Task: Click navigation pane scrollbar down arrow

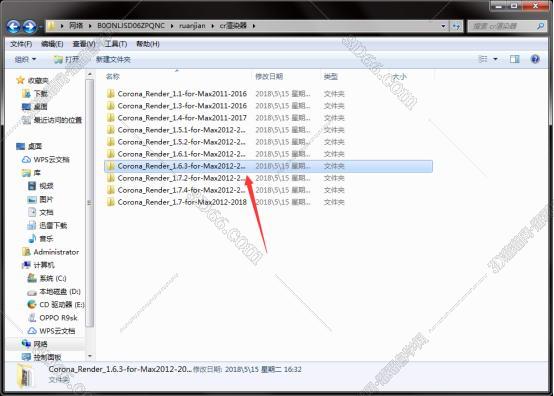Action: (90, 356)
